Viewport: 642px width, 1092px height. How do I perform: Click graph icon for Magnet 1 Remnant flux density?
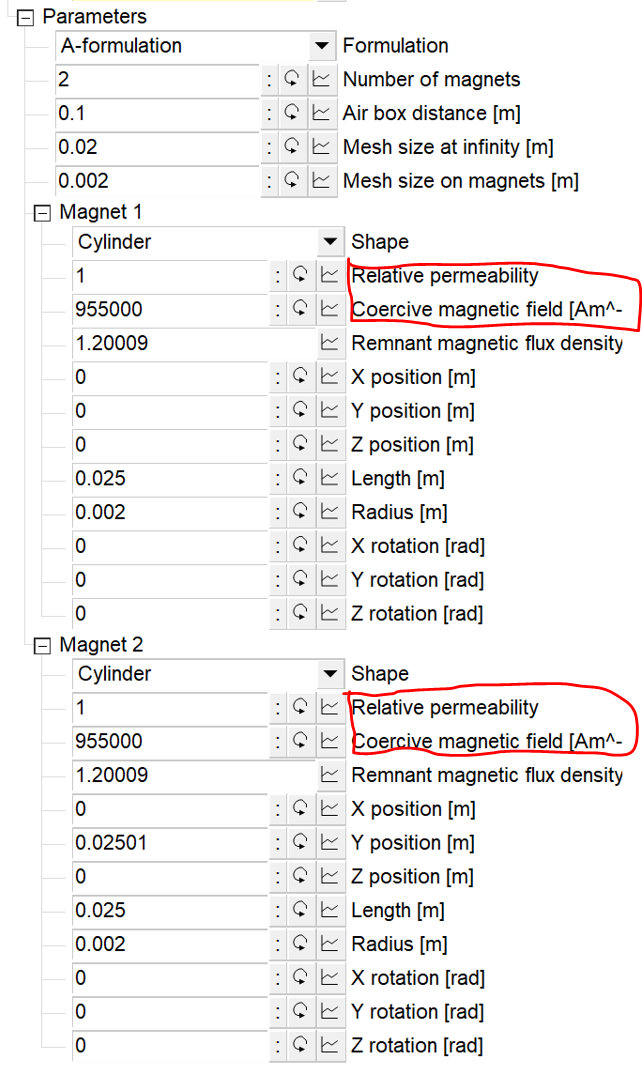pos(329,343)
